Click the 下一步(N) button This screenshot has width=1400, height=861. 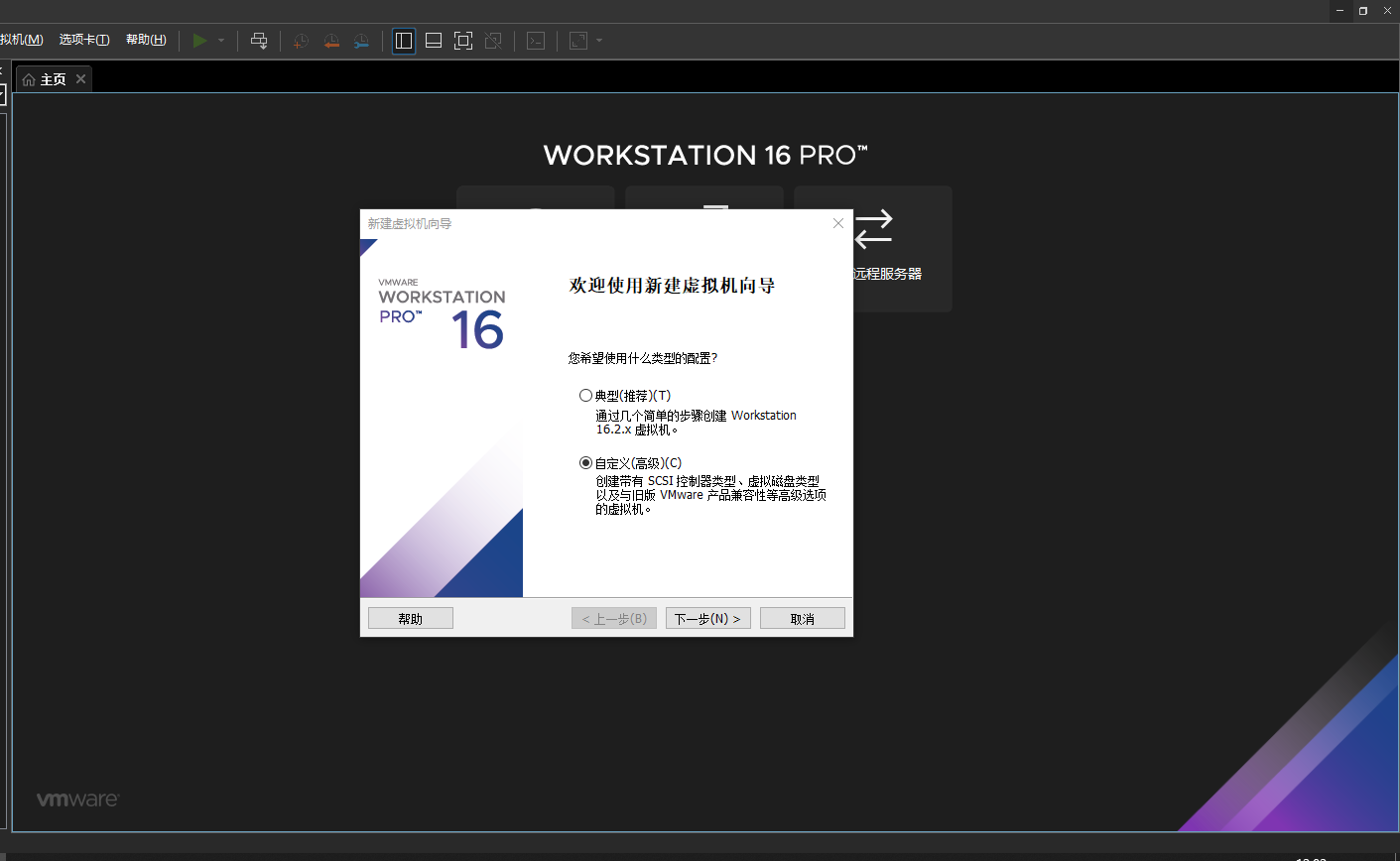click(707, 619)
